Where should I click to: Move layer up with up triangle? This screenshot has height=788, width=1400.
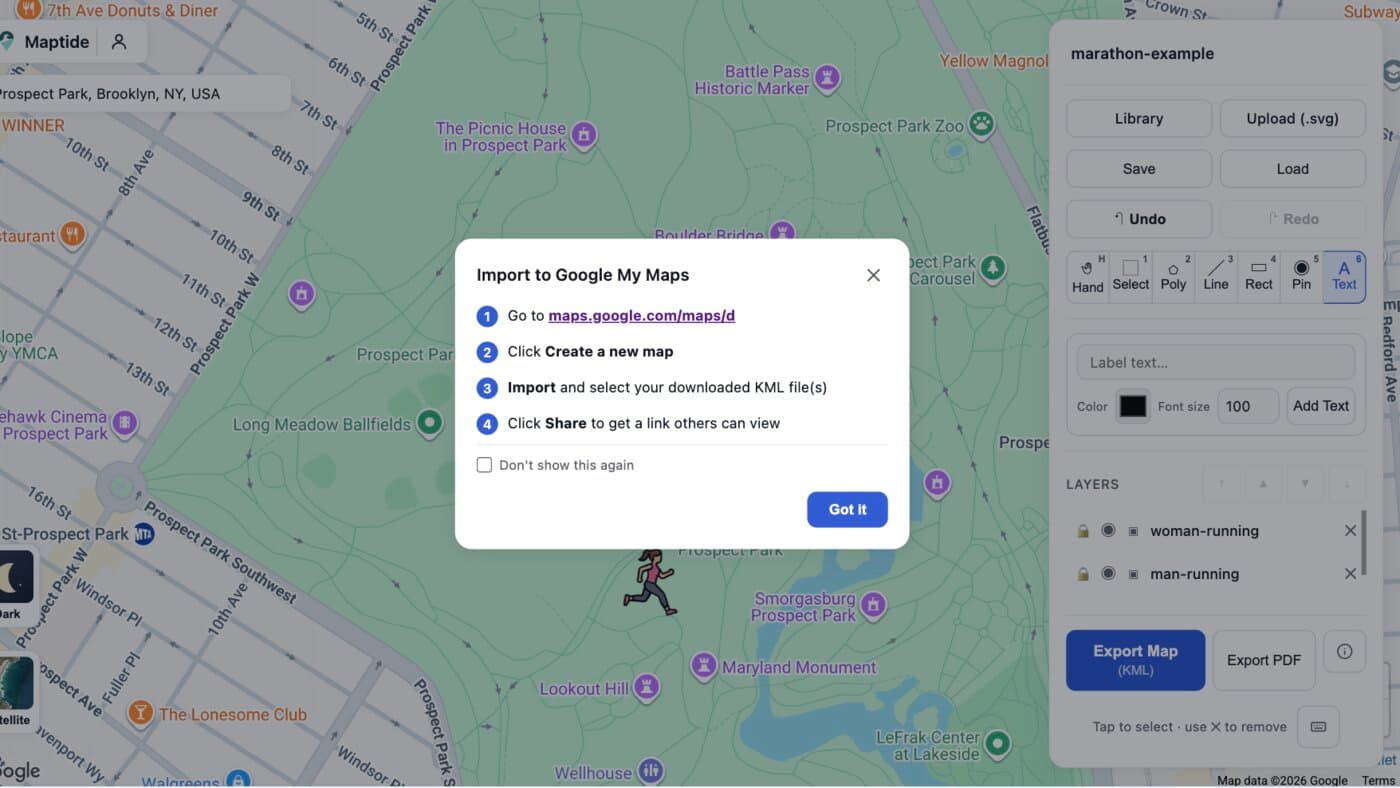point(1263,484)
